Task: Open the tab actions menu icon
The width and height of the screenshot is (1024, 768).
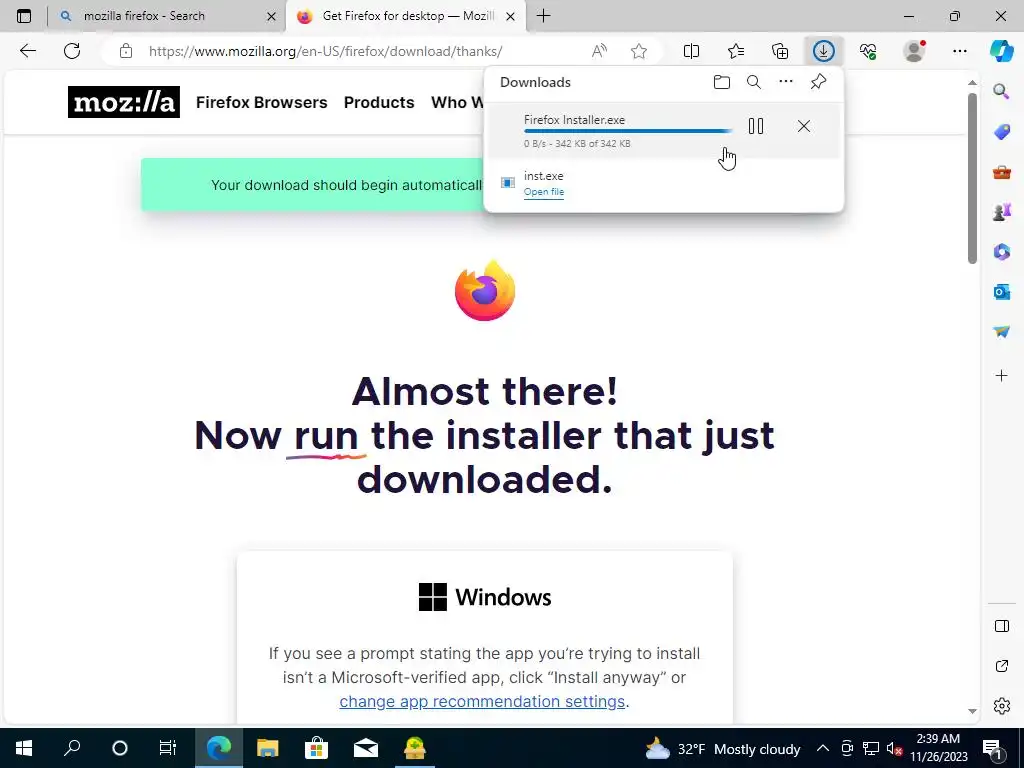Action: pyautogui.click(x=24, y=16)
